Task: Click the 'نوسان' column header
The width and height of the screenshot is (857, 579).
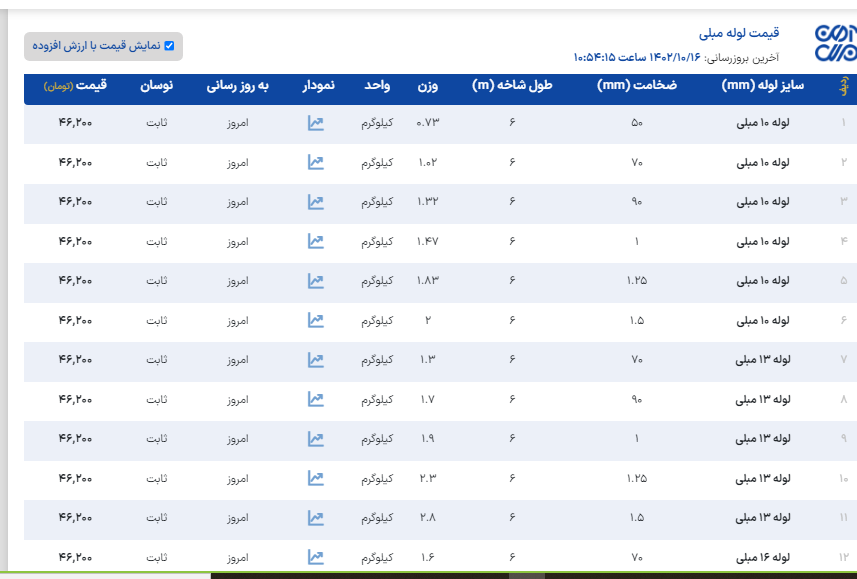Action: [x=156, y=86]
